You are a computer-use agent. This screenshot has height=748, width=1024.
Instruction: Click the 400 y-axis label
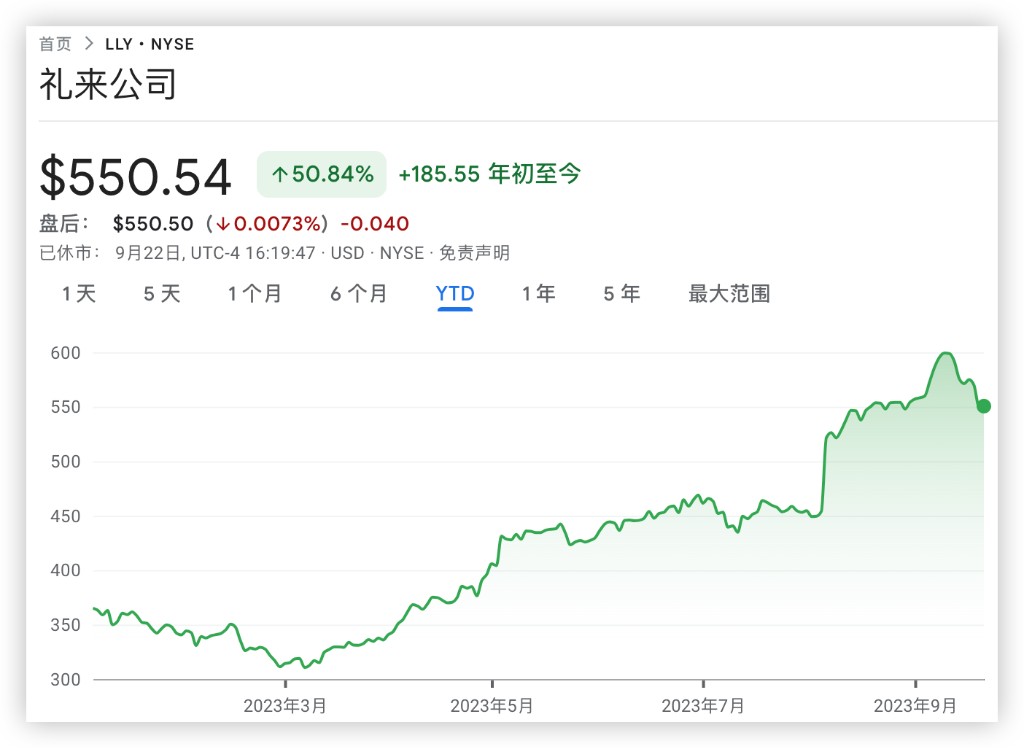click(x=65, y=570)
